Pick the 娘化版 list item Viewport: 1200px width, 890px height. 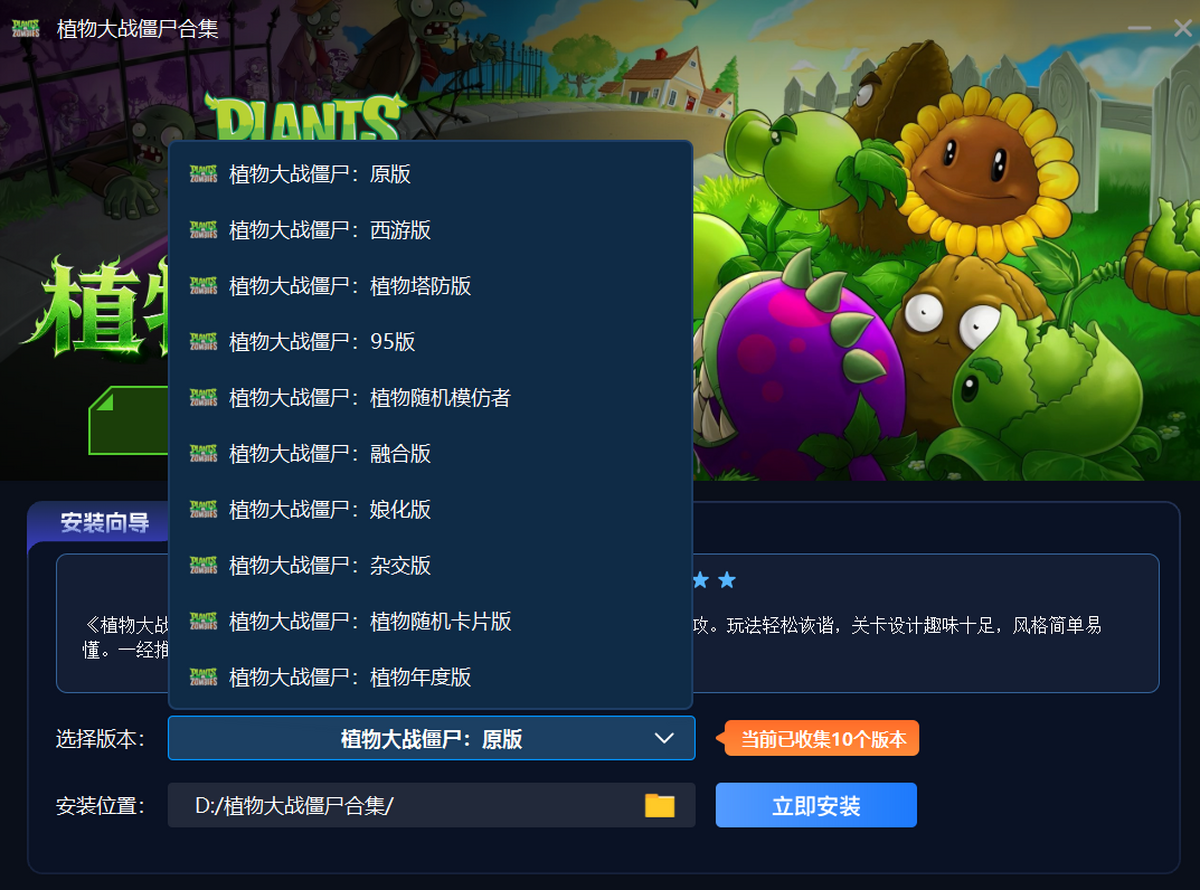pos(430,510)
